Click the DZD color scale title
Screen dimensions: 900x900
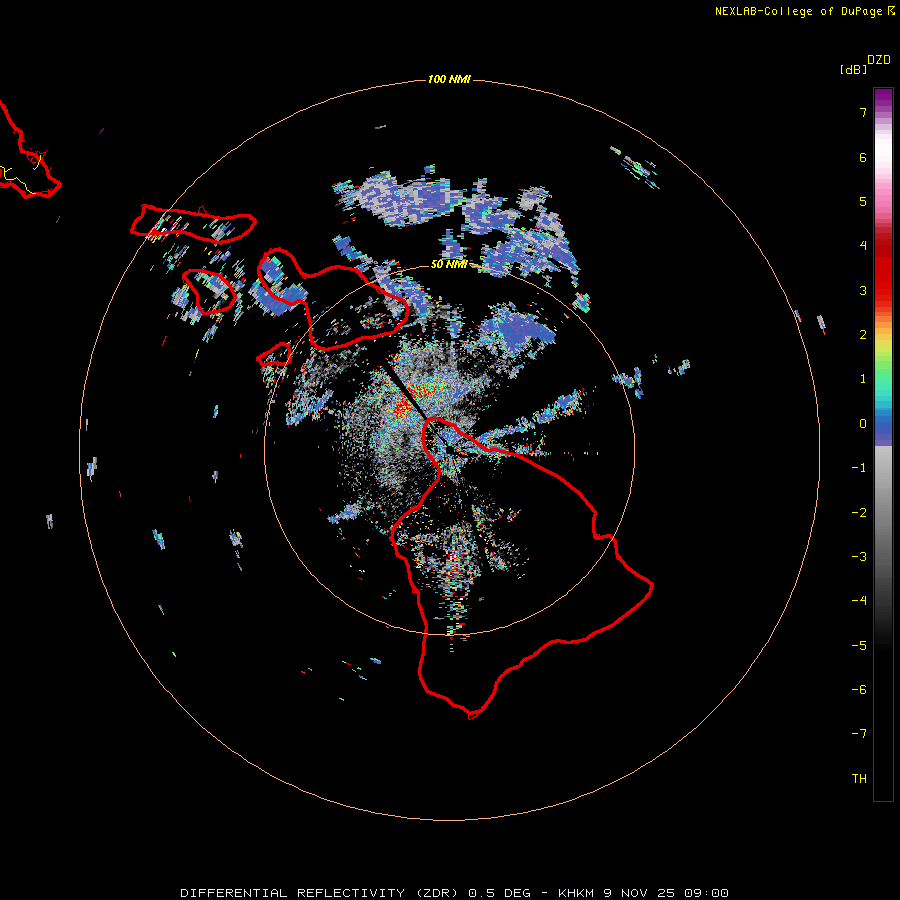click(879, 60)
